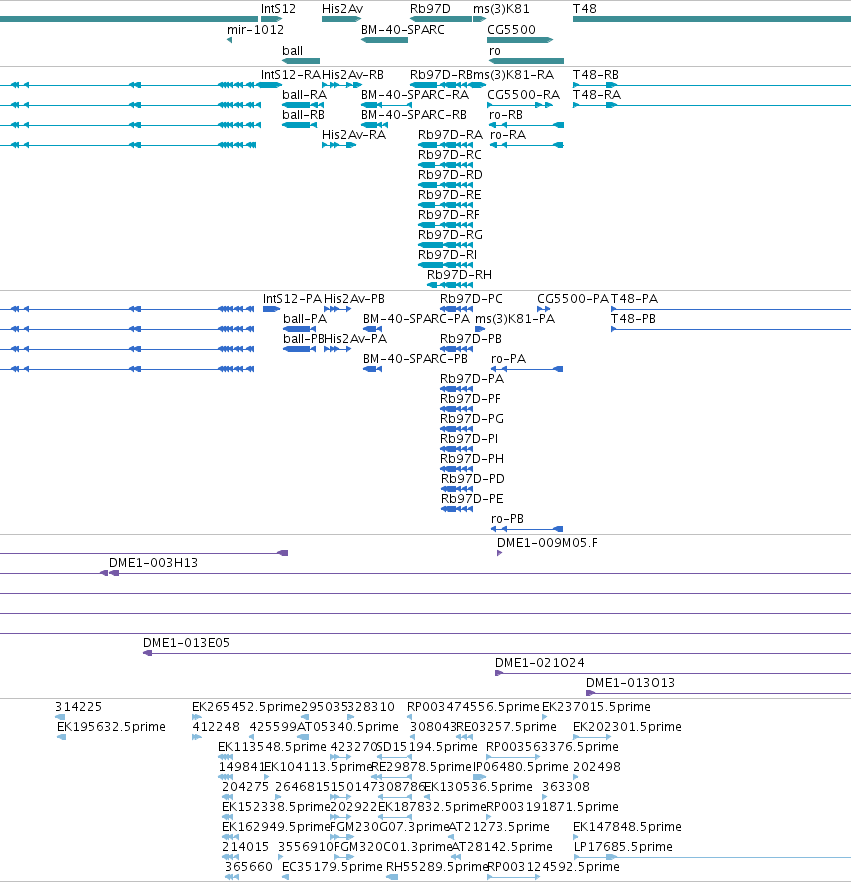The image size is (851, 882).
Task: Click protein label IntS12-PA
Action: 292,299
